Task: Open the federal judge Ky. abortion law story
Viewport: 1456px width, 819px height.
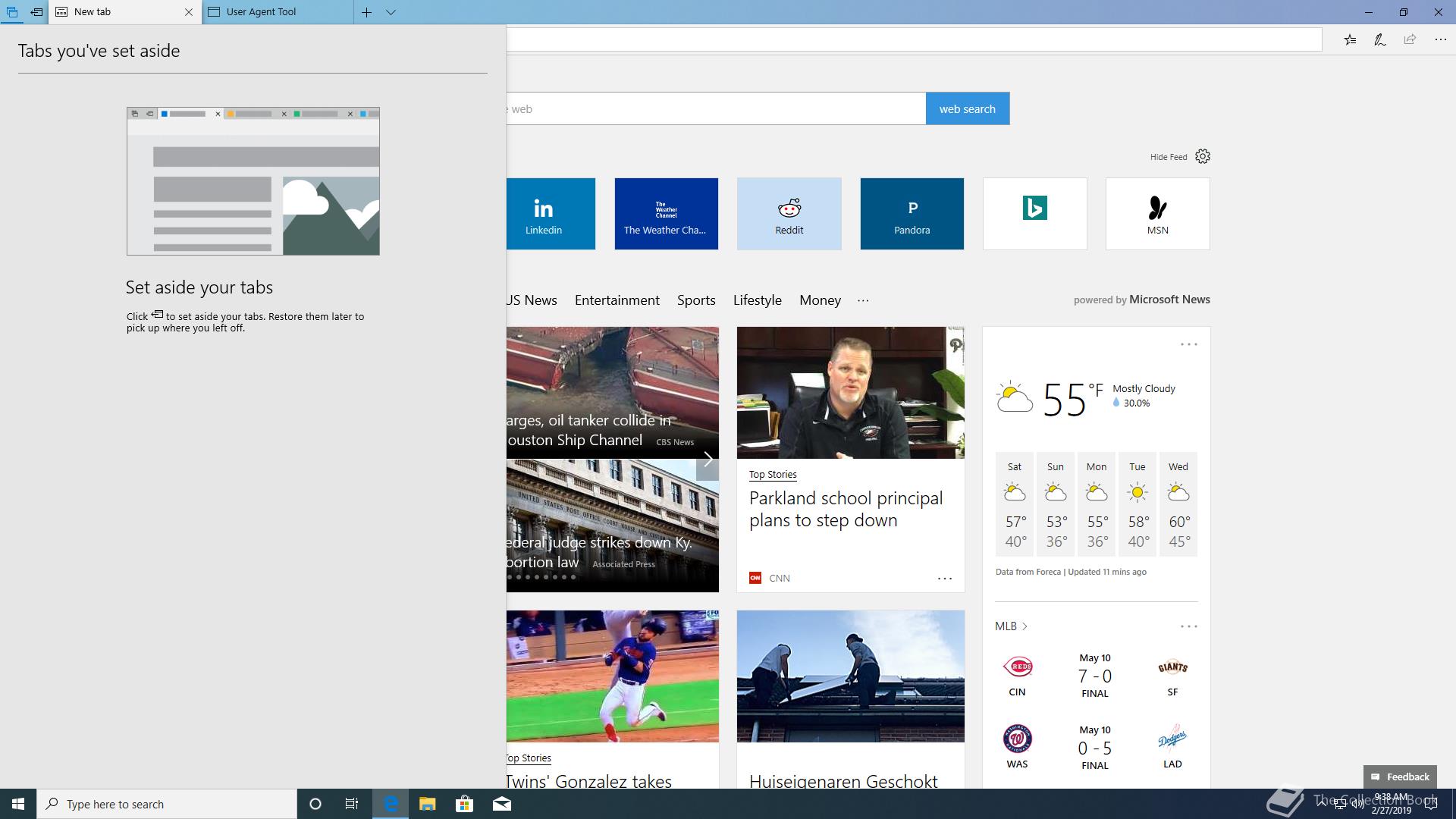Action: click(612, 526)
